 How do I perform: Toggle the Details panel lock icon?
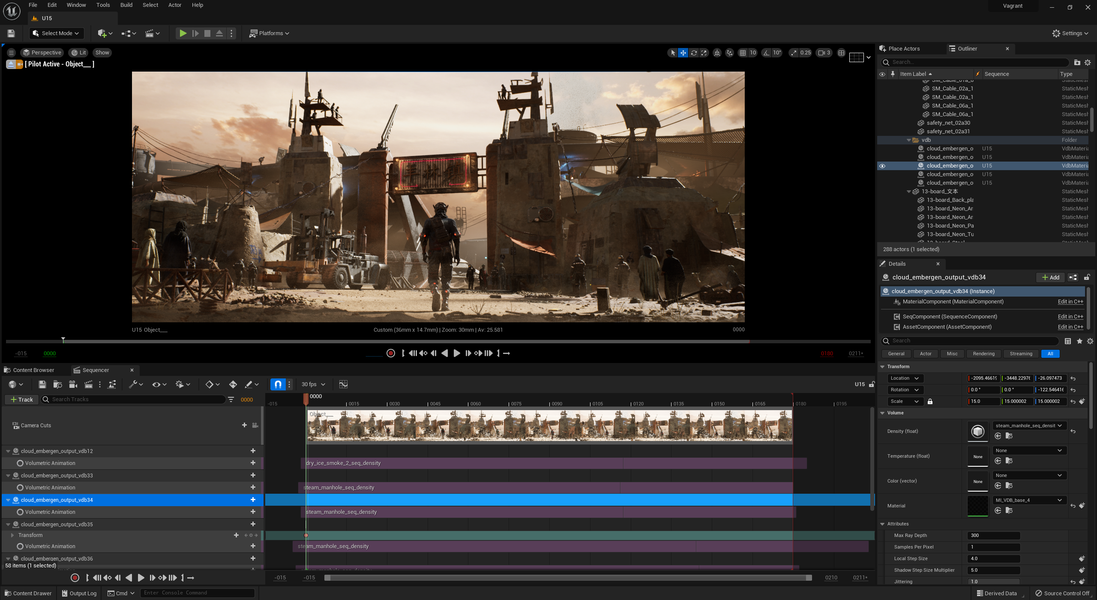pyautogui.click(x=1087, y=277)
